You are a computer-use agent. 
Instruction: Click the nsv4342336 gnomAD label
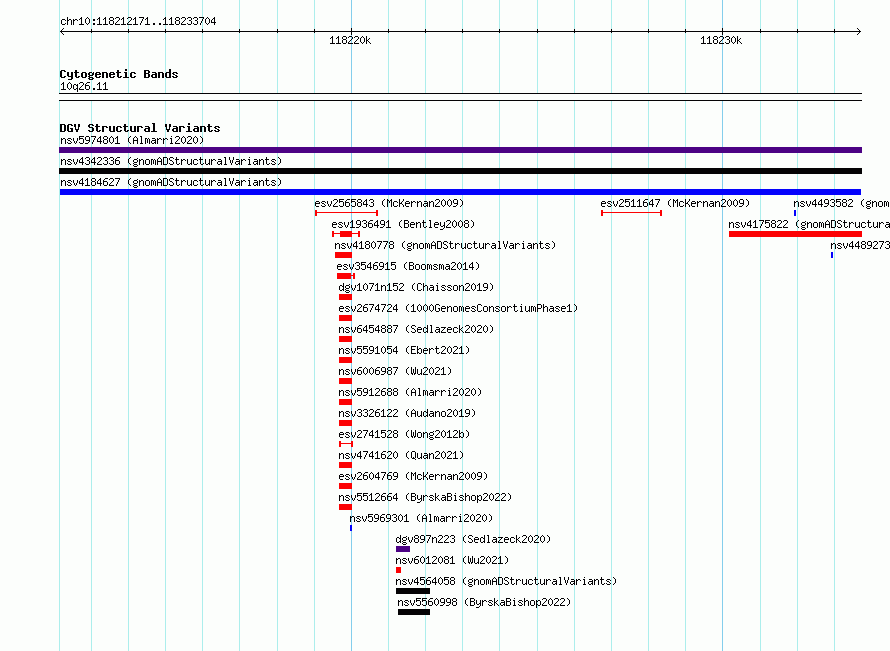(x=171, y=161)
